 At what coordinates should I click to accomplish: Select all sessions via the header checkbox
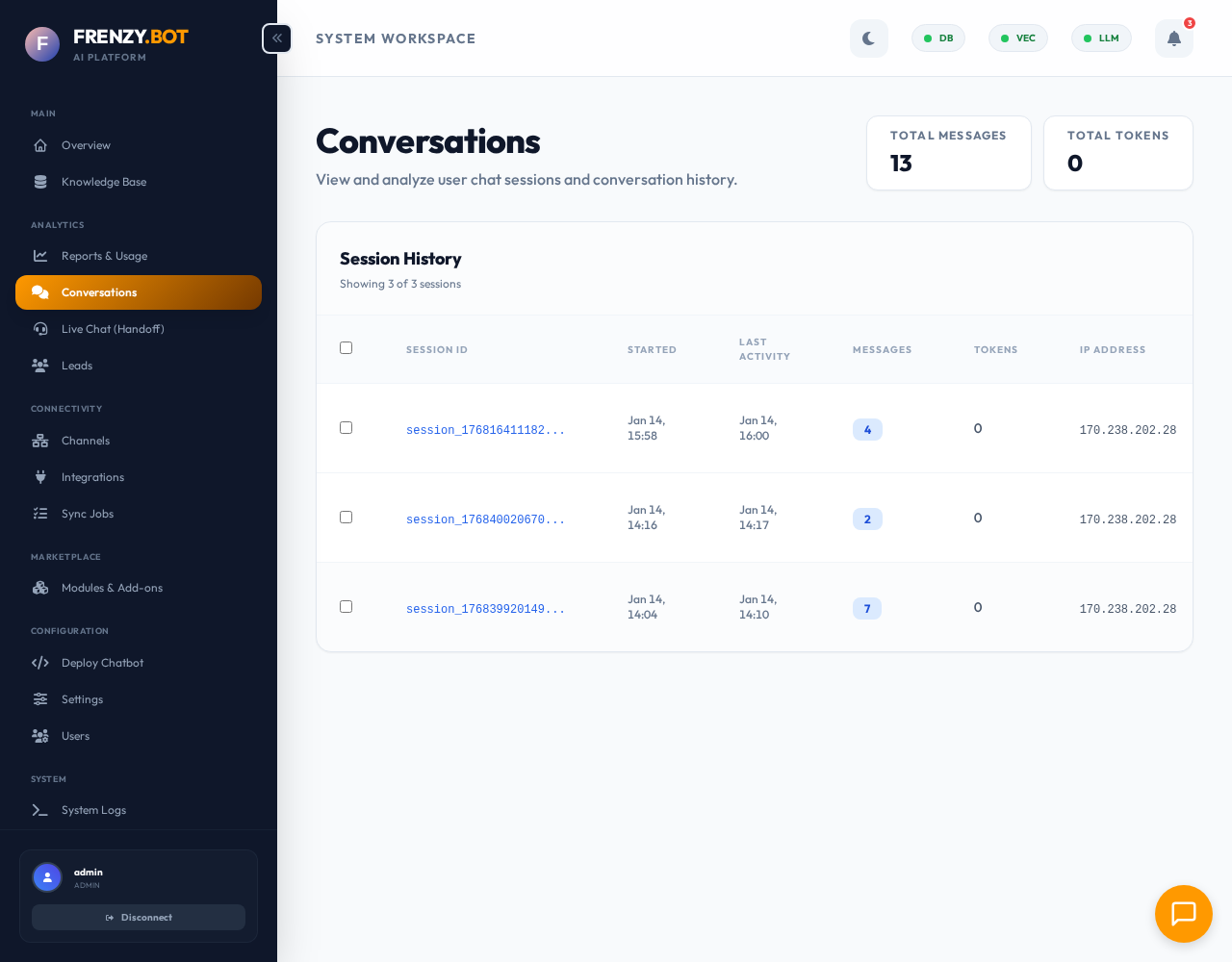click(346, 347)
